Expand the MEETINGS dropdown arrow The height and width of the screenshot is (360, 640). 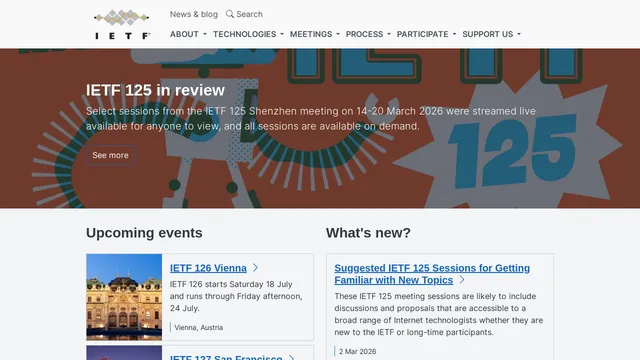[x=338, y=34]
